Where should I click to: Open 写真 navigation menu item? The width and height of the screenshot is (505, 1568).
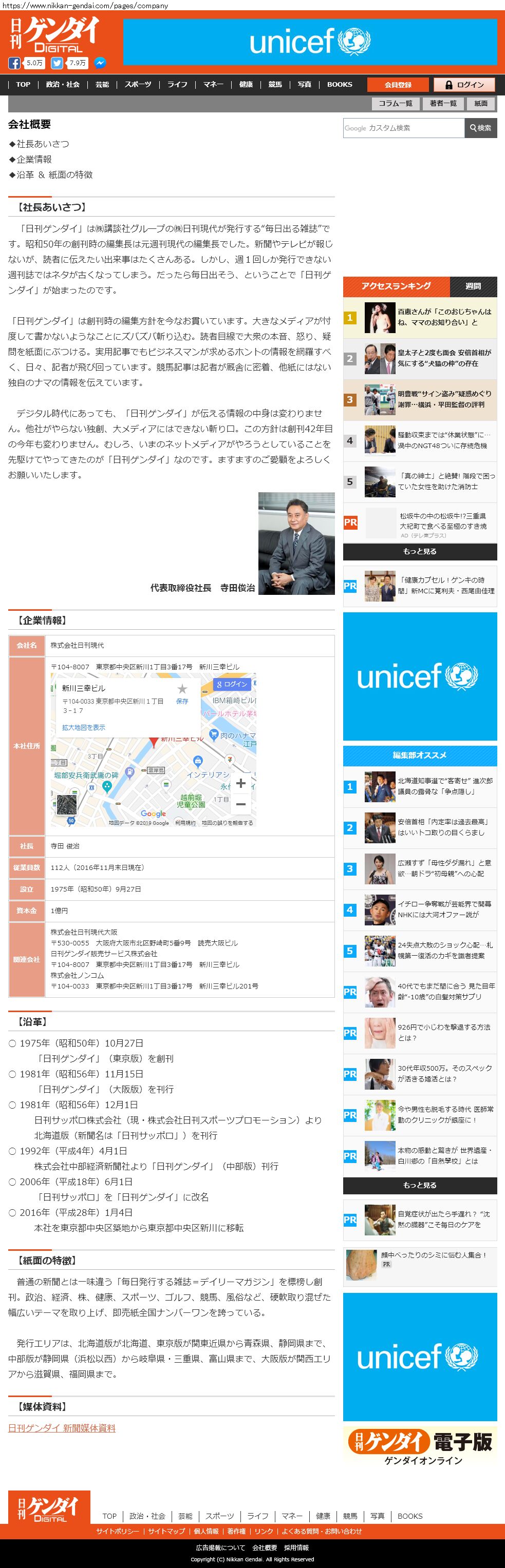(x=305, y=85)
